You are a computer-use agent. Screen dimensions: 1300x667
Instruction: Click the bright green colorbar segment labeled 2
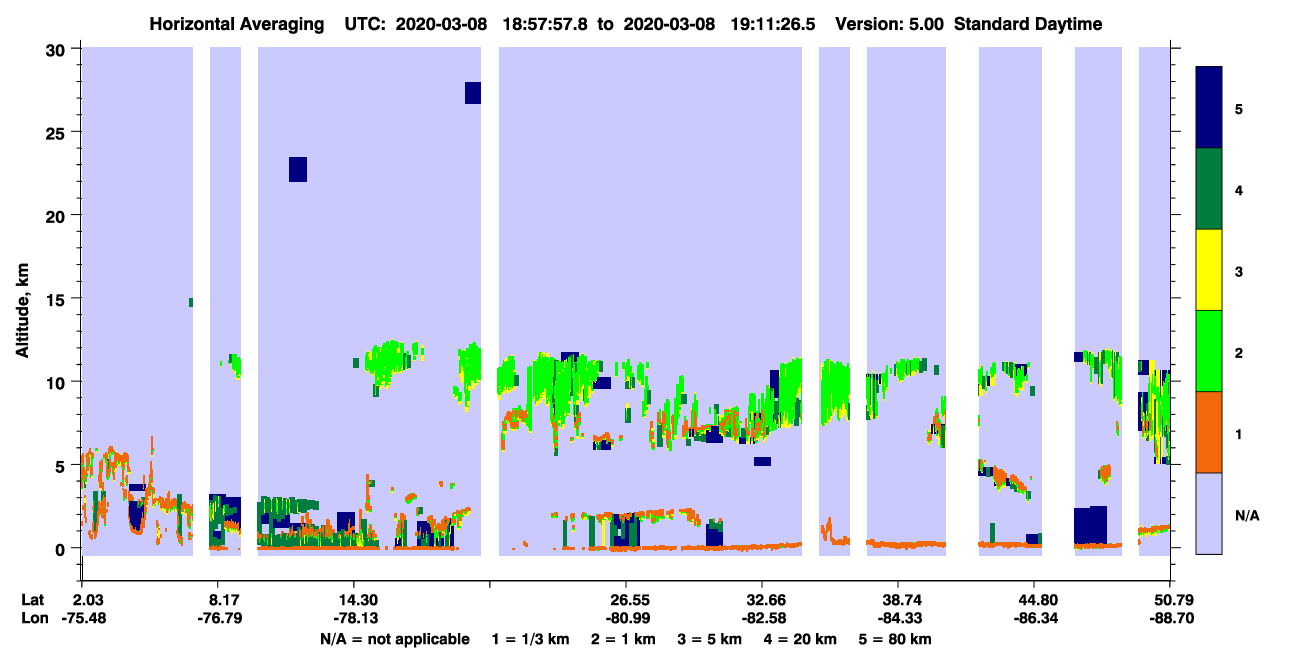[1209, 351]
